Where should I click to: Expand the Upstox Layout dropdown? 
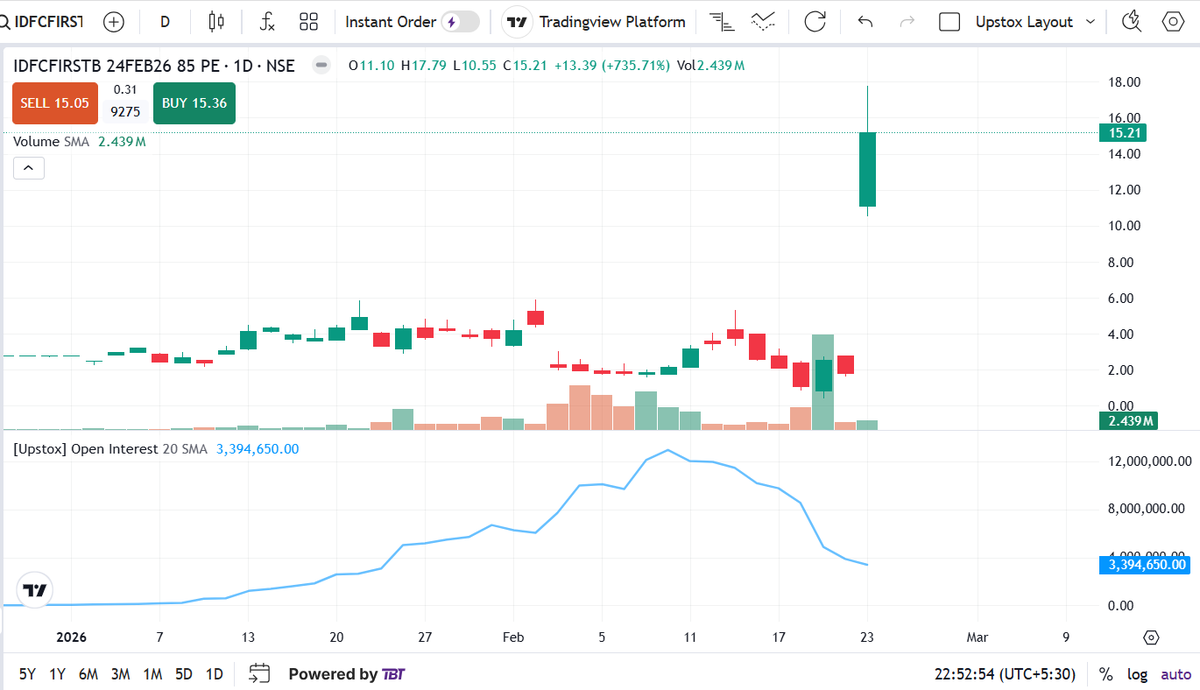pos(1035,21)
